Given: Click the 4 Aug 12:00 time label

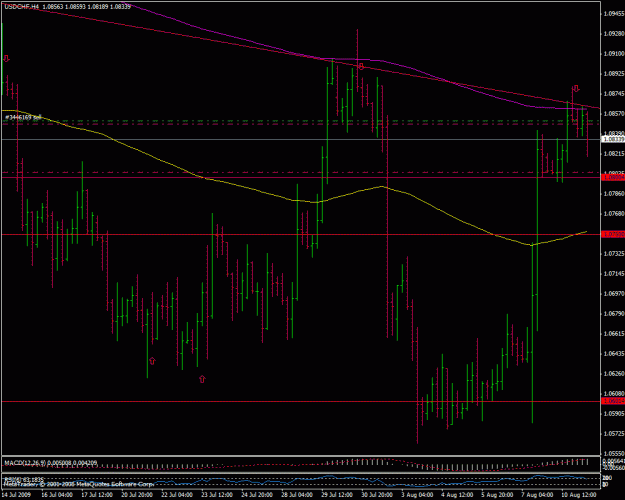Looking at the screenshot, I should point(457,495).
